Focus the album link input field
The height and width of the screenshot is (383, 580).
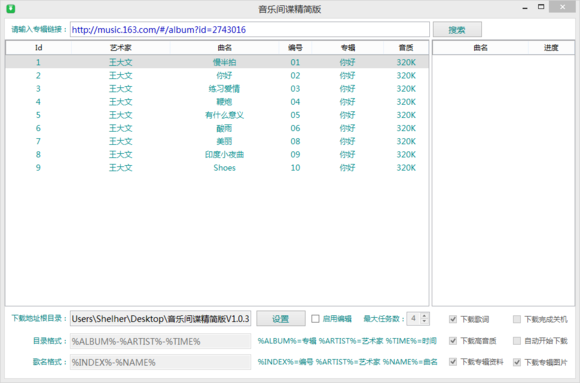[250, 30]
